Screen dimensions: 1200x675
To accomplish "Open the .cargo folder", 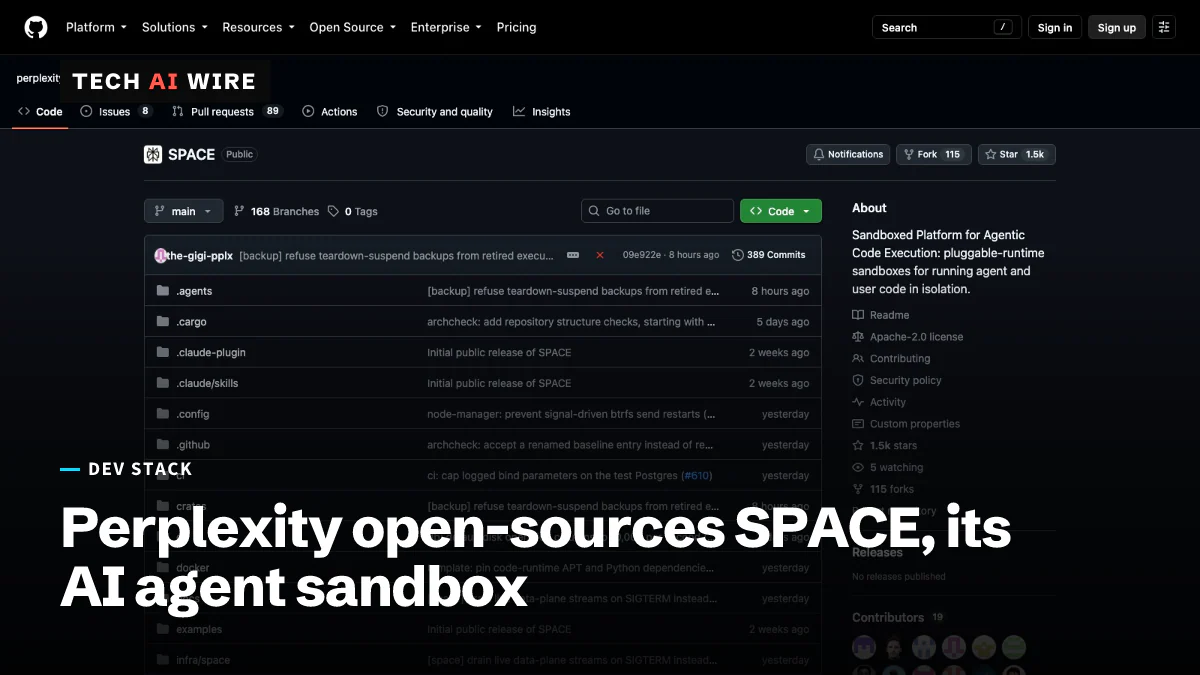I will coord(191,322).
